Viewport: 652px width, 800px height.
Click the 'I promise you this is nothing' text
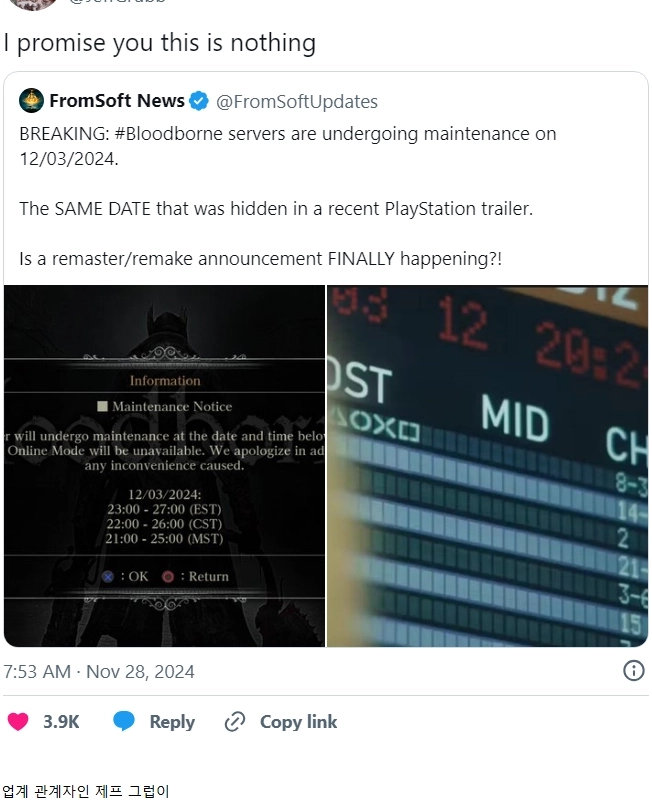click(x=160, y=43)
